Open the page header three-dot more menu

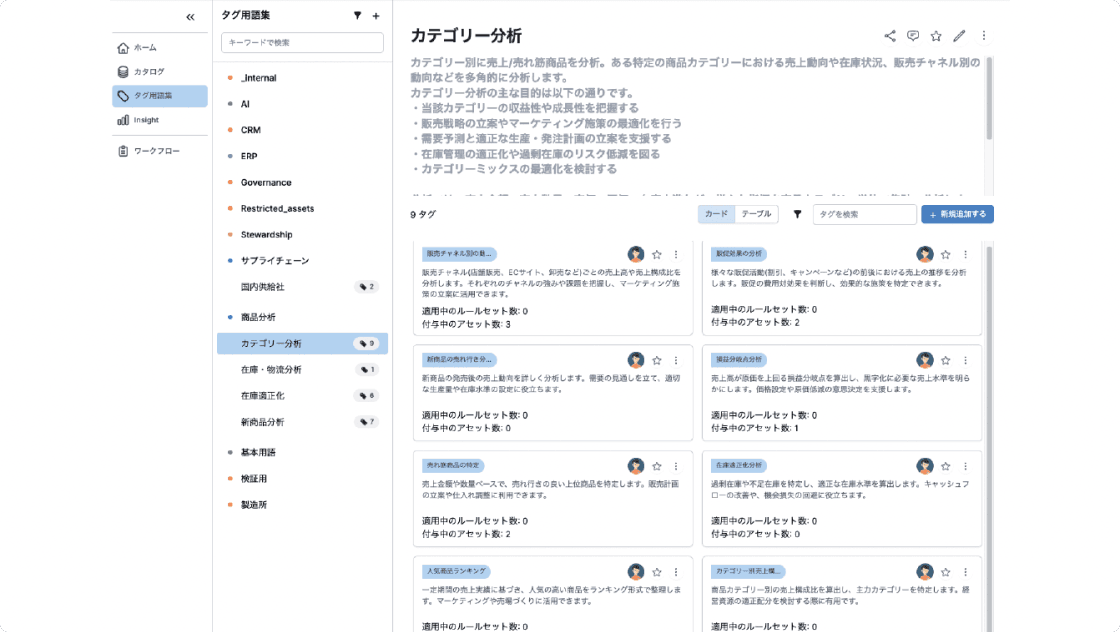(983, 36)
